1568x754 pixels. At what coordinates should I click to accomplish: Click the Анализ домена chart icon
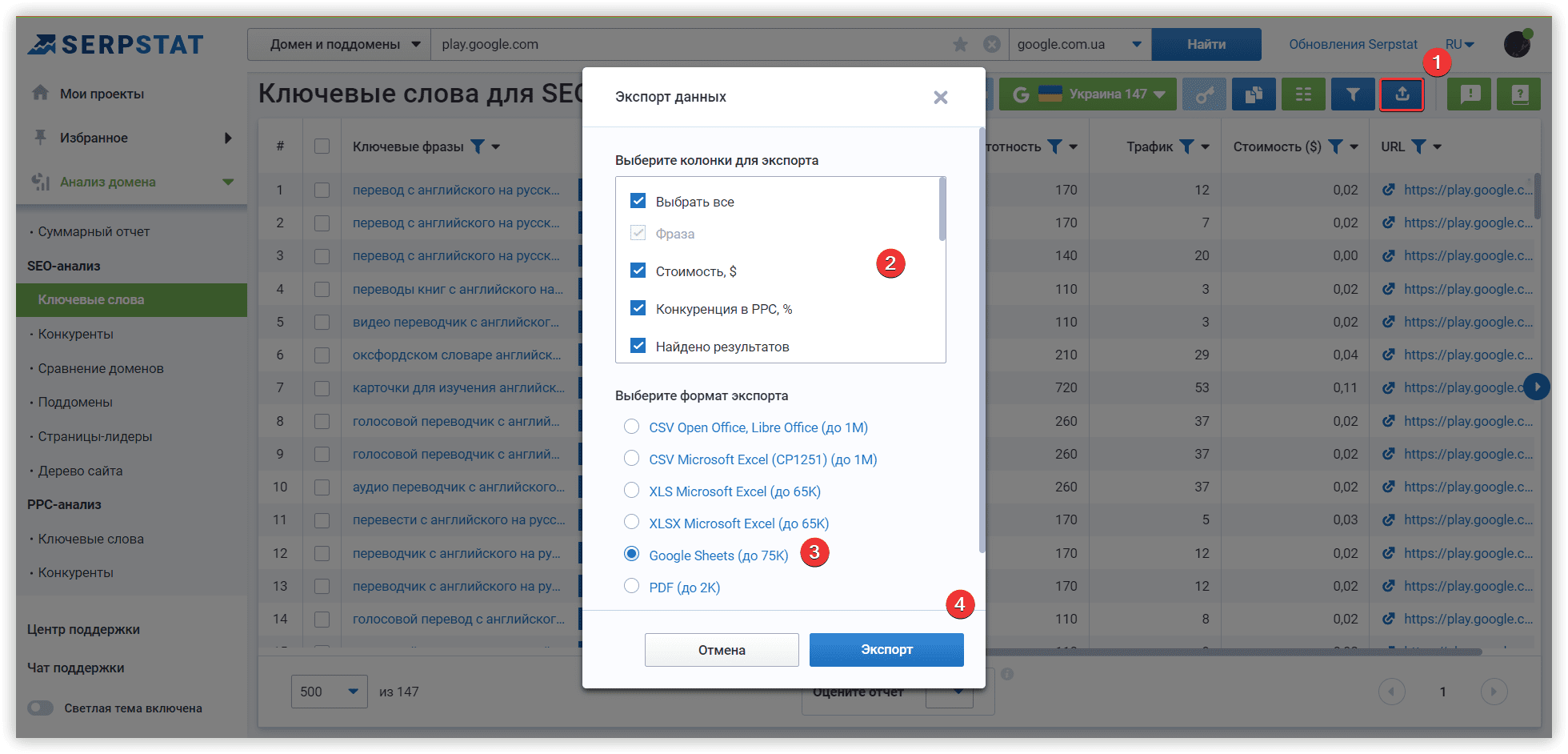click(41, 182)
